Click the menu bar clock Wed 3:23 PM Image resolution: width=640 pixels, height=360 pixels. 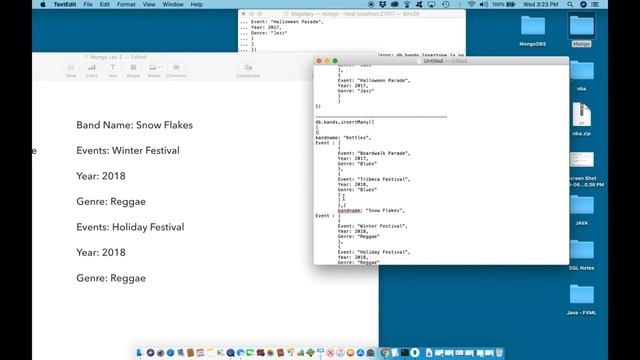pyautogui.click(x=540, y=4)
